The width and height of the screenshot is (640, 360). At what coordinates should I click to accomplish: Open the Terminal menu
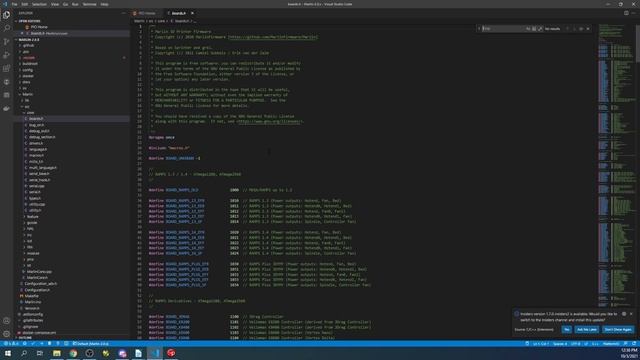pos(89,4)
